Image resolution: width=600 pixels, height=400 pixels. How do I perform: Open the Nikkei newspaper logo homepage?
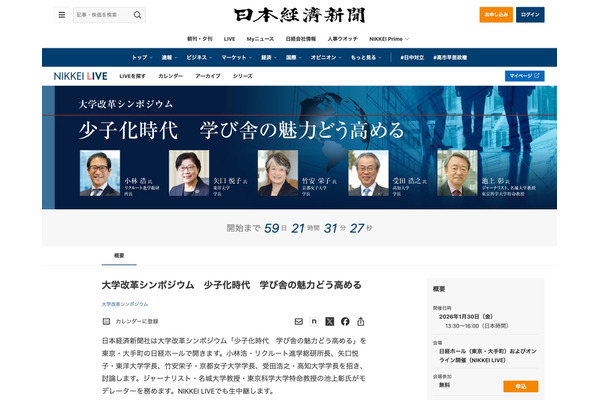pyautogui.click(x=300, y=15)
